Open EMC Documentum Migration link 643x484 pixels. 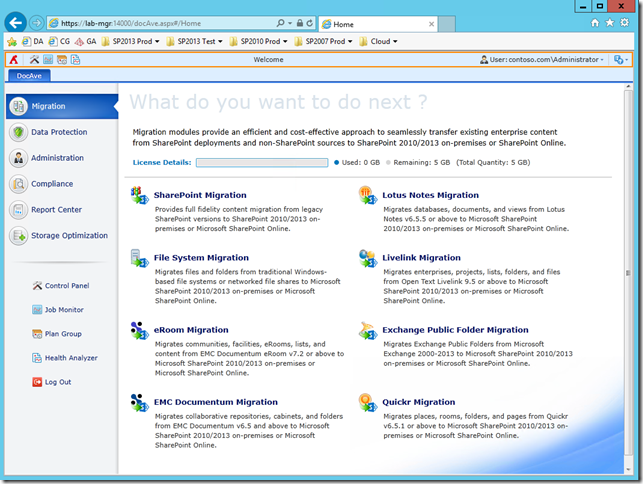click(x=216, y=402)
